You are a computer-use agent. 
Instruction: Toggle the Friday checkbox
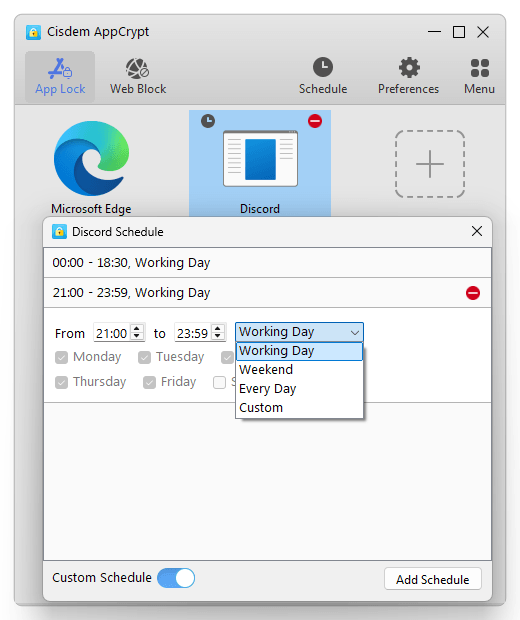click(x=149, y=382)
